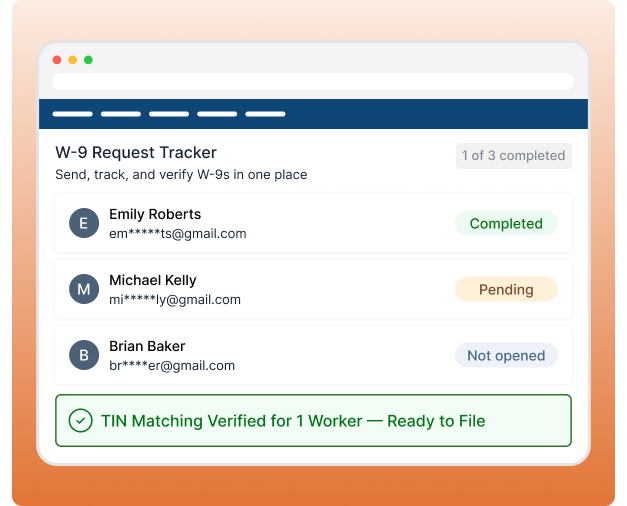Click the Send, track, and verify subtitle
Screen dimensions: 627x506
click(181, 175)
